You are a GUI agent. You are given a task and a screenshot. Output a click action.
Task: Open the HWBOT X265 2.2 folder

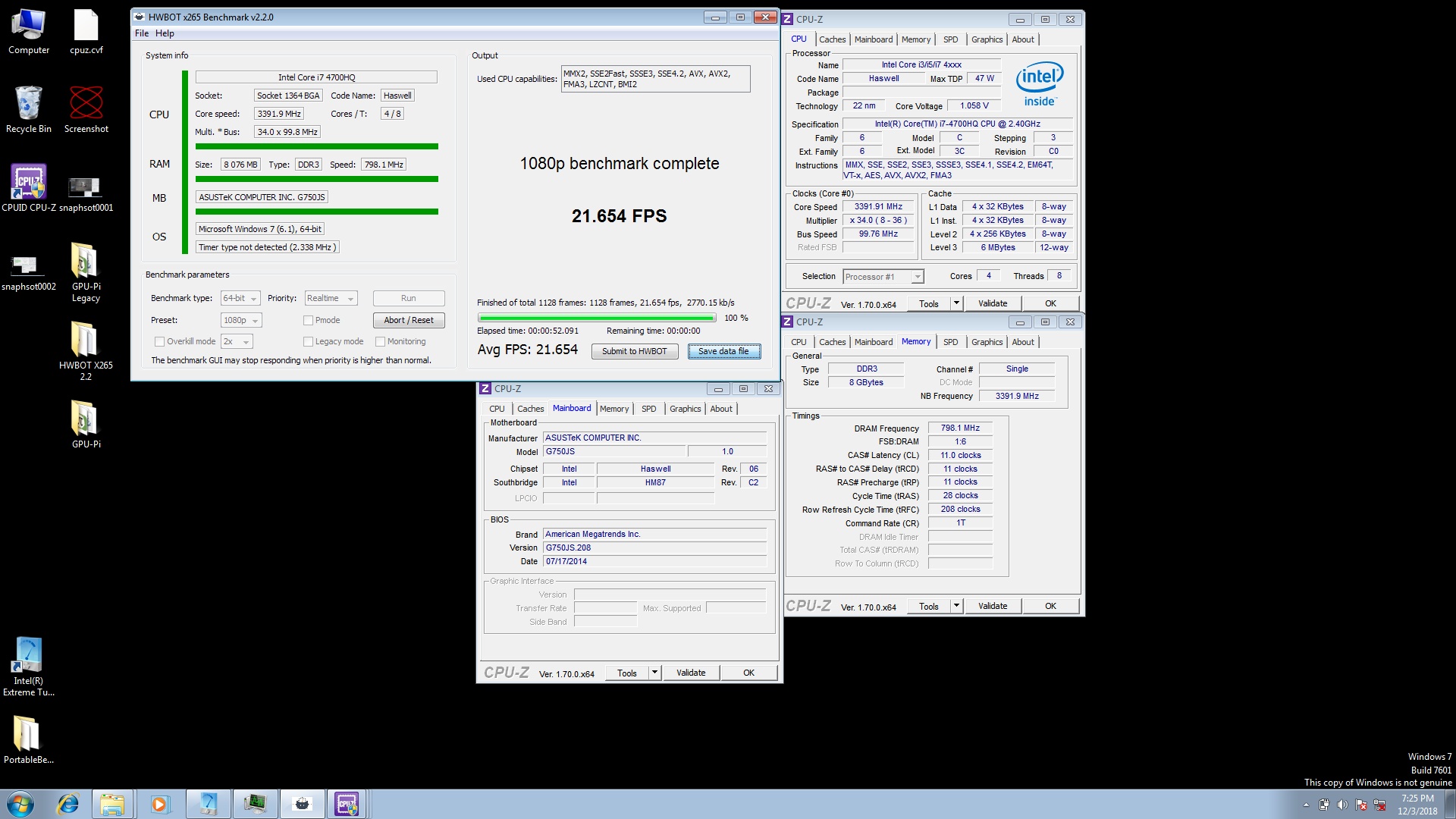pos(86,350)
